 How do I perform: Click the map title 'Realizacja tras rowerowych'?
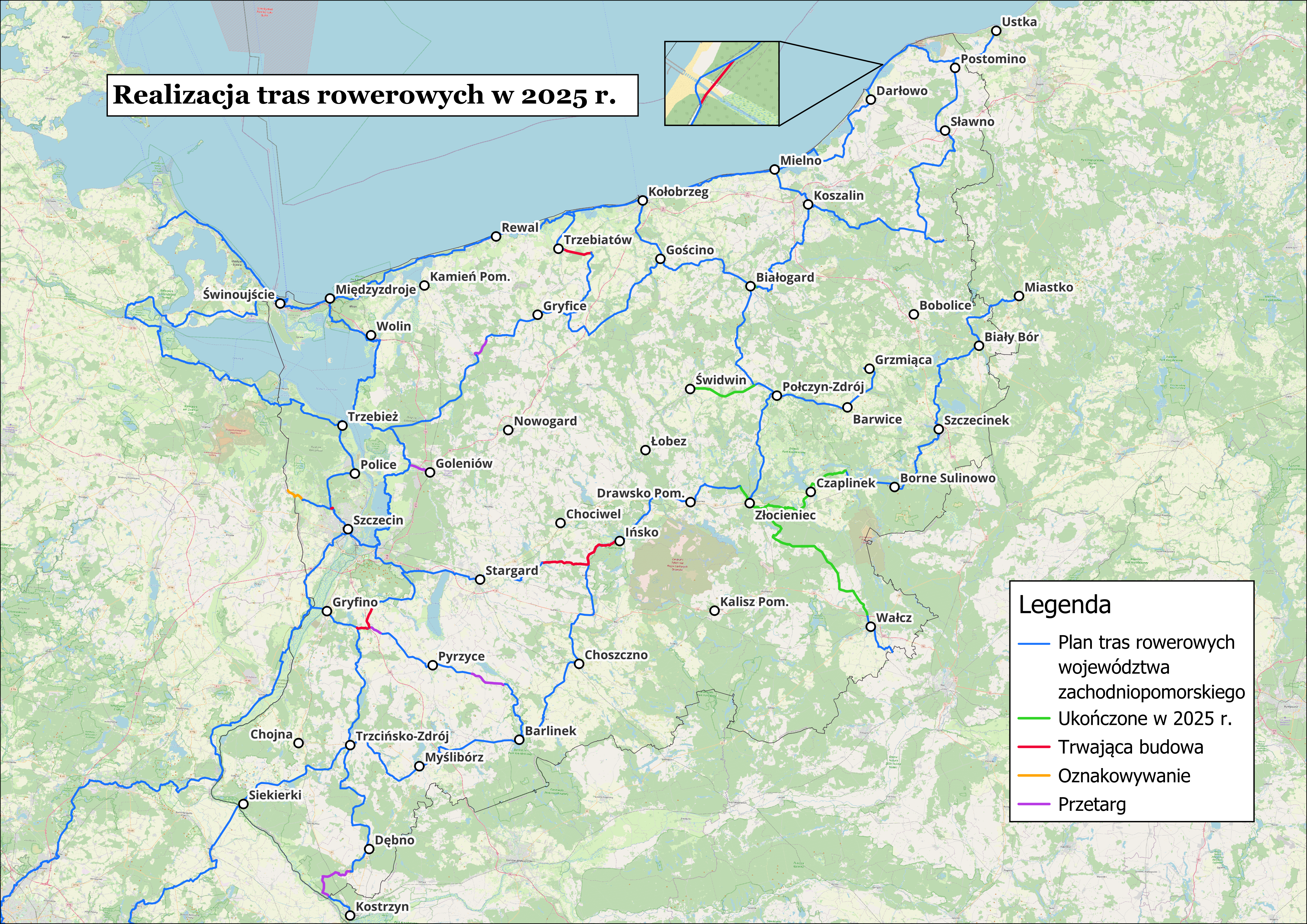(x=365, y=95)
